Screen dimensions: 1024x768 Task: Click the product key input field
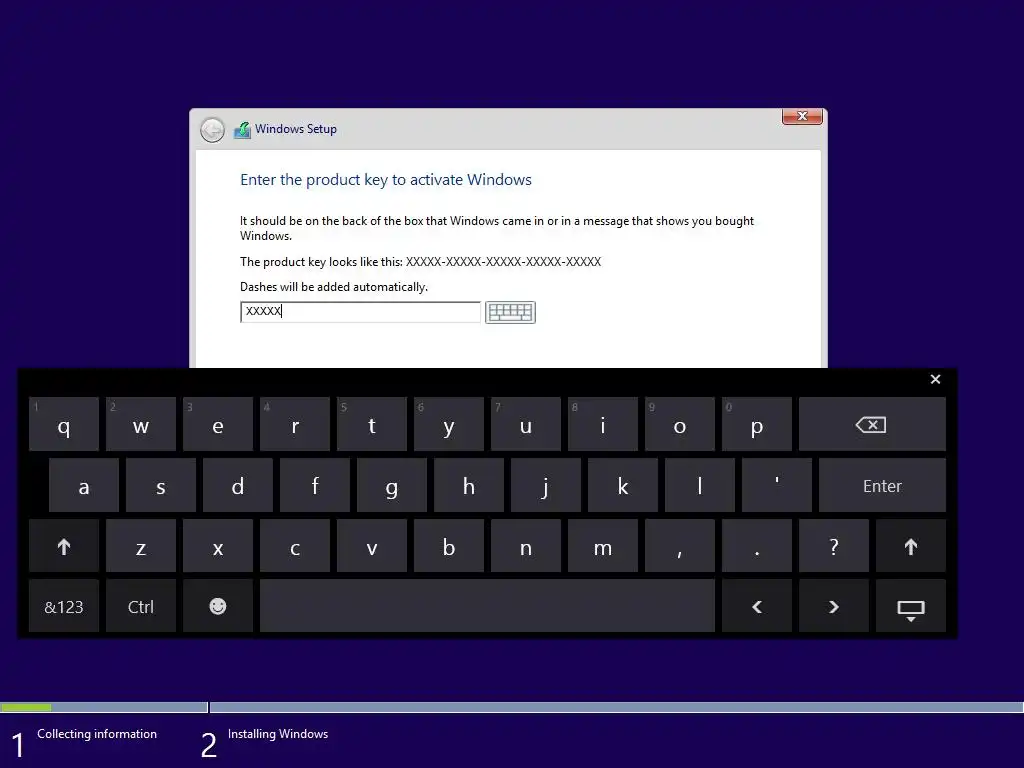[x=360, y=312]
